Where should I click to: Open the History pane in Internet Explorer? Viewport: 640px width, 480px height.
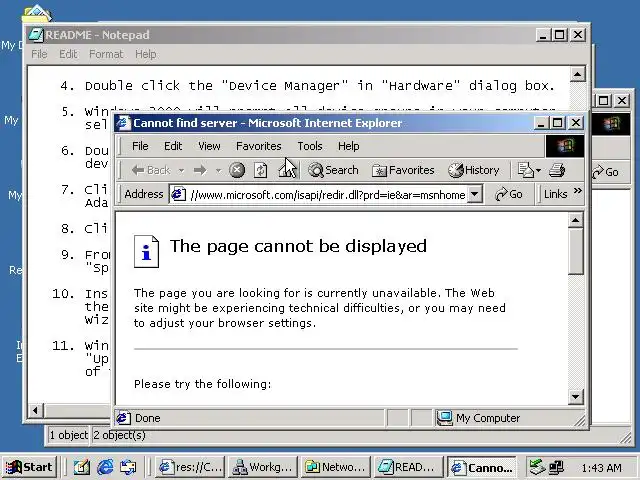tap(473, 170)
